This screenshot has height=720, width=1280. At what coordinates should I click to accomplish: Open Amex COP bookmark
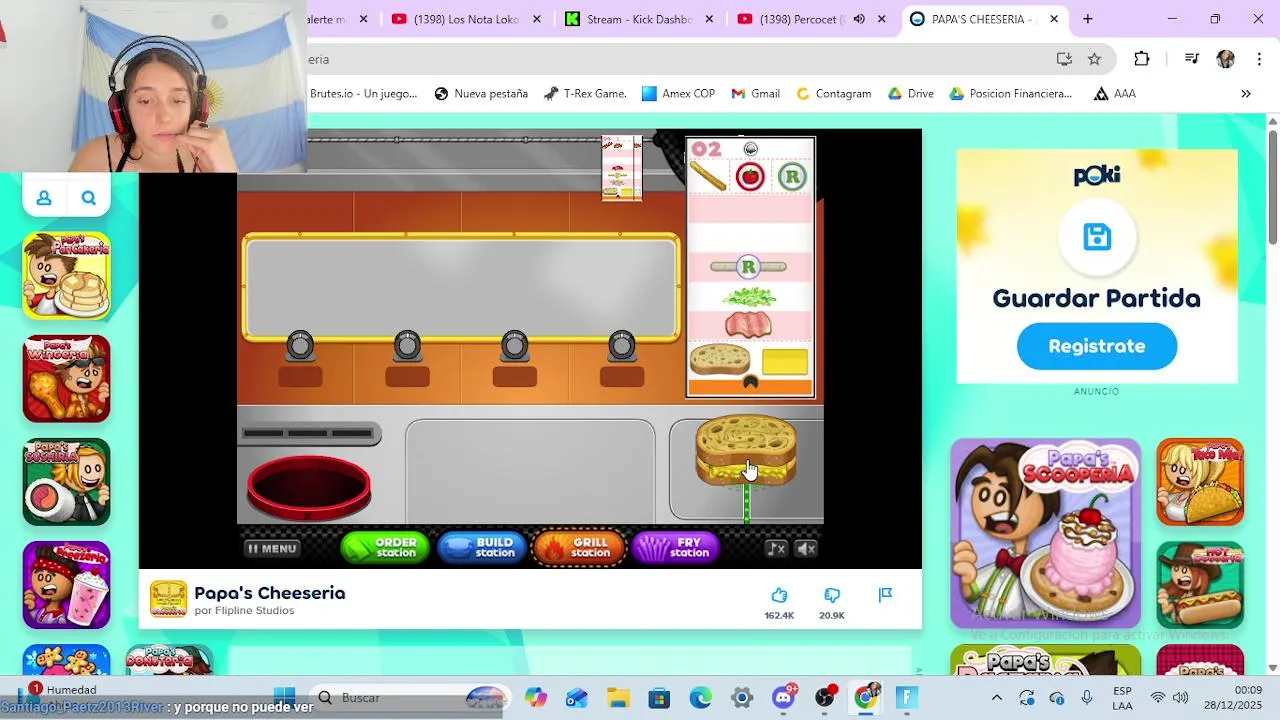click(678, 94)
